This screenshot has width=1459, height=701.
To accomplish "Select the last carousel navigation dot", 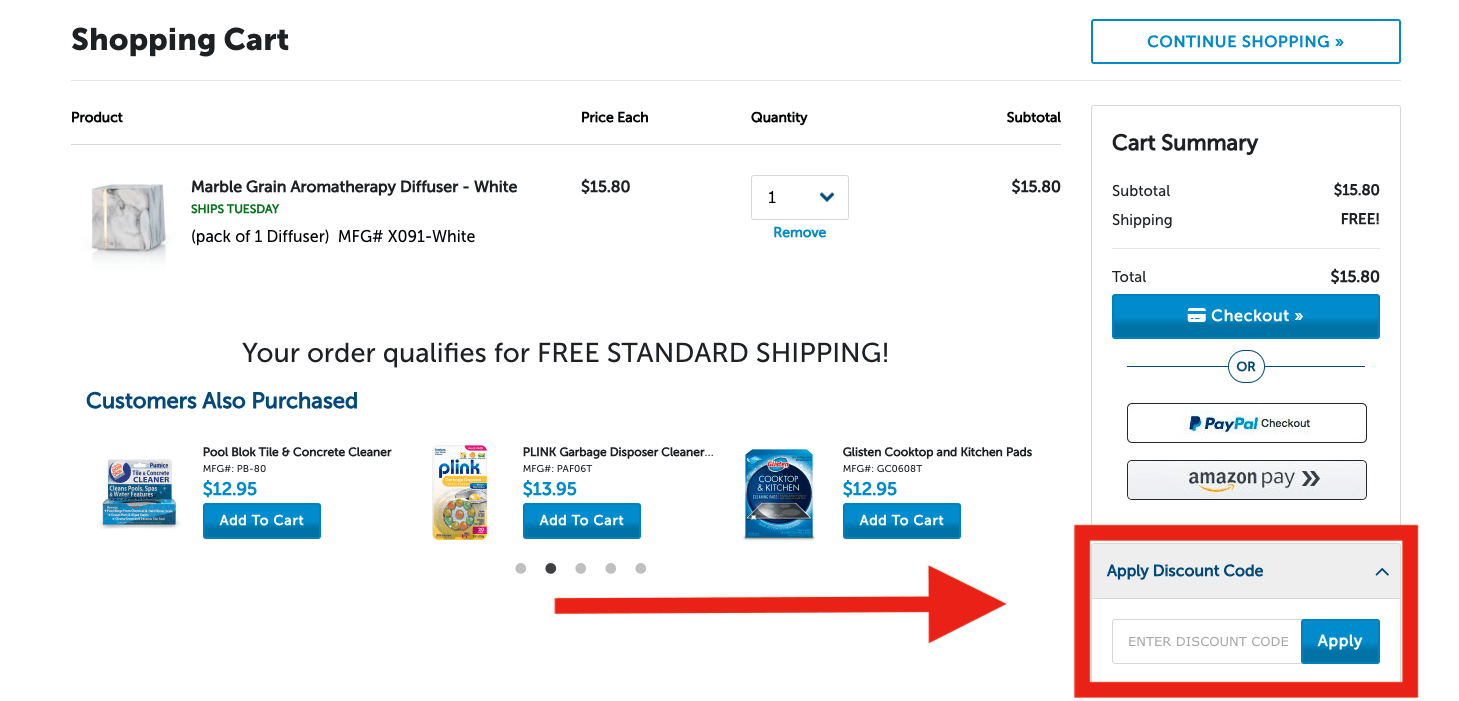I will click(641, 568).
